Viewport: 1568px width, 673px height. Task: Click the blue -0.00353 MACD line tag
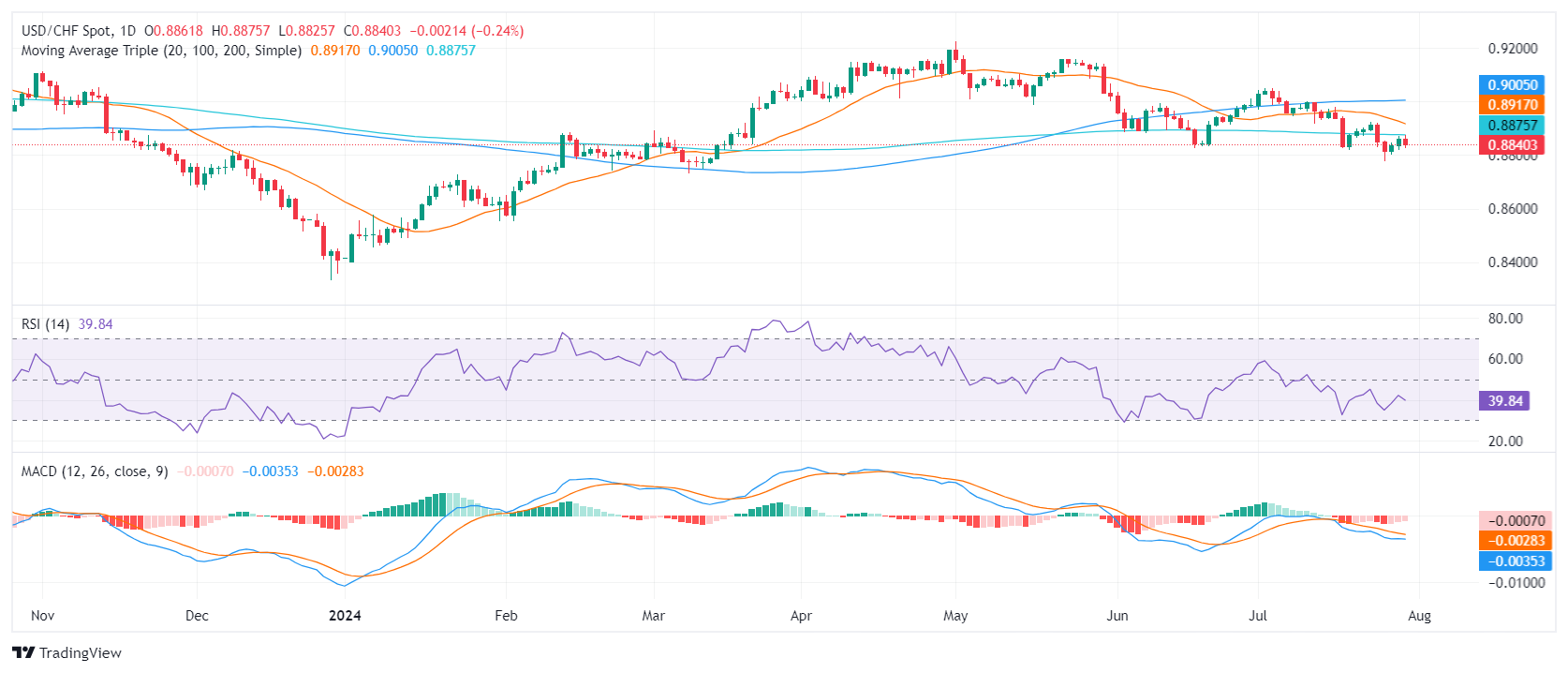click(x=1516, y=561)
